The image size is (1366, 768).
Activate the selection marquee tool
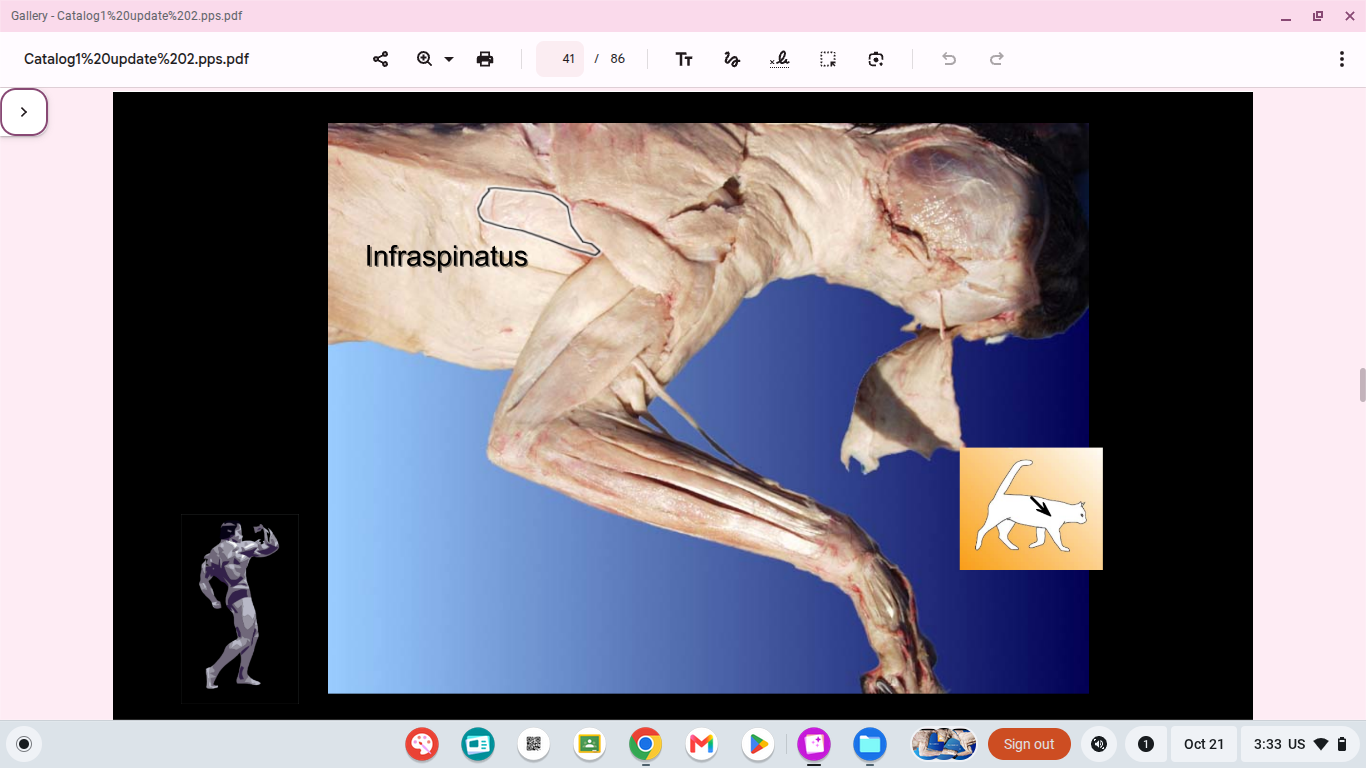click(828, 59)
